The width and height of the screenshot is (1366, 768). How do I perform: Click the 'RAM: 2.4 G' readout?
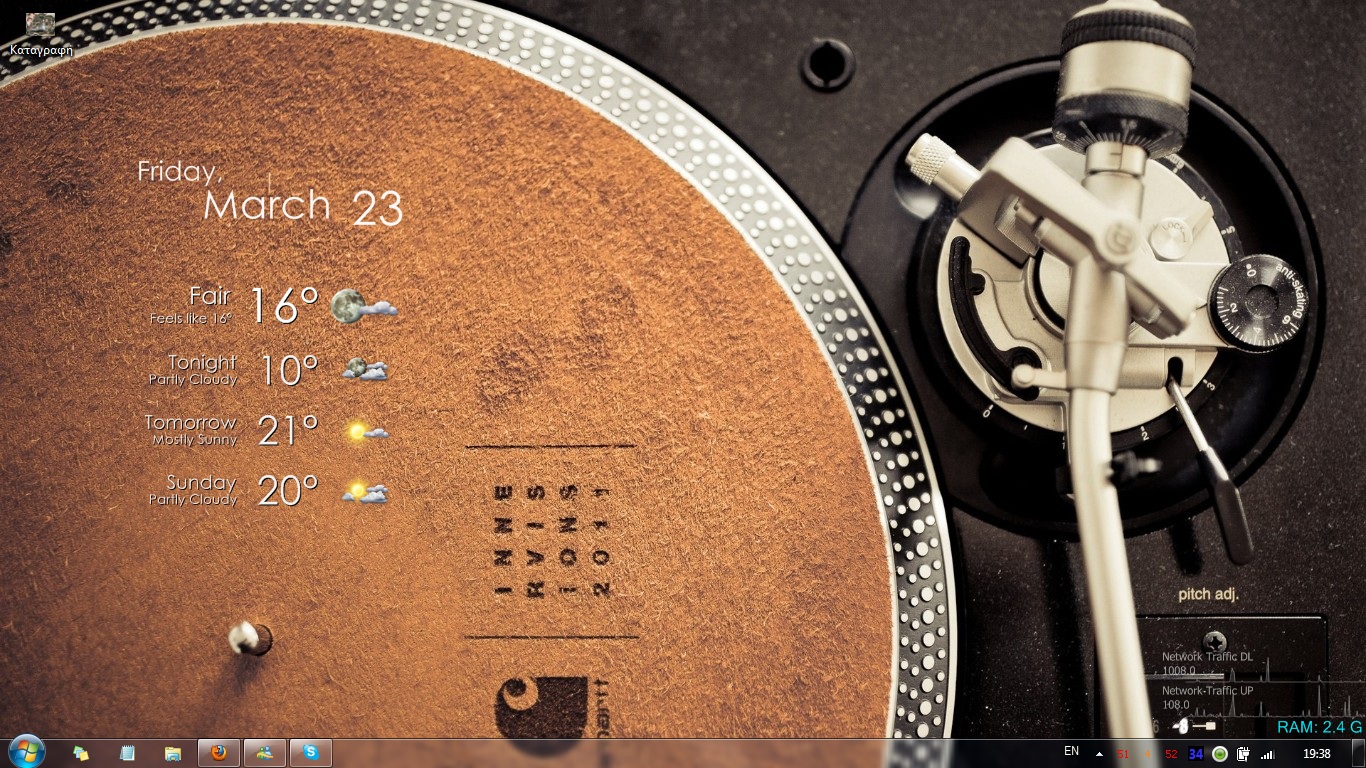coord(1319,727)
